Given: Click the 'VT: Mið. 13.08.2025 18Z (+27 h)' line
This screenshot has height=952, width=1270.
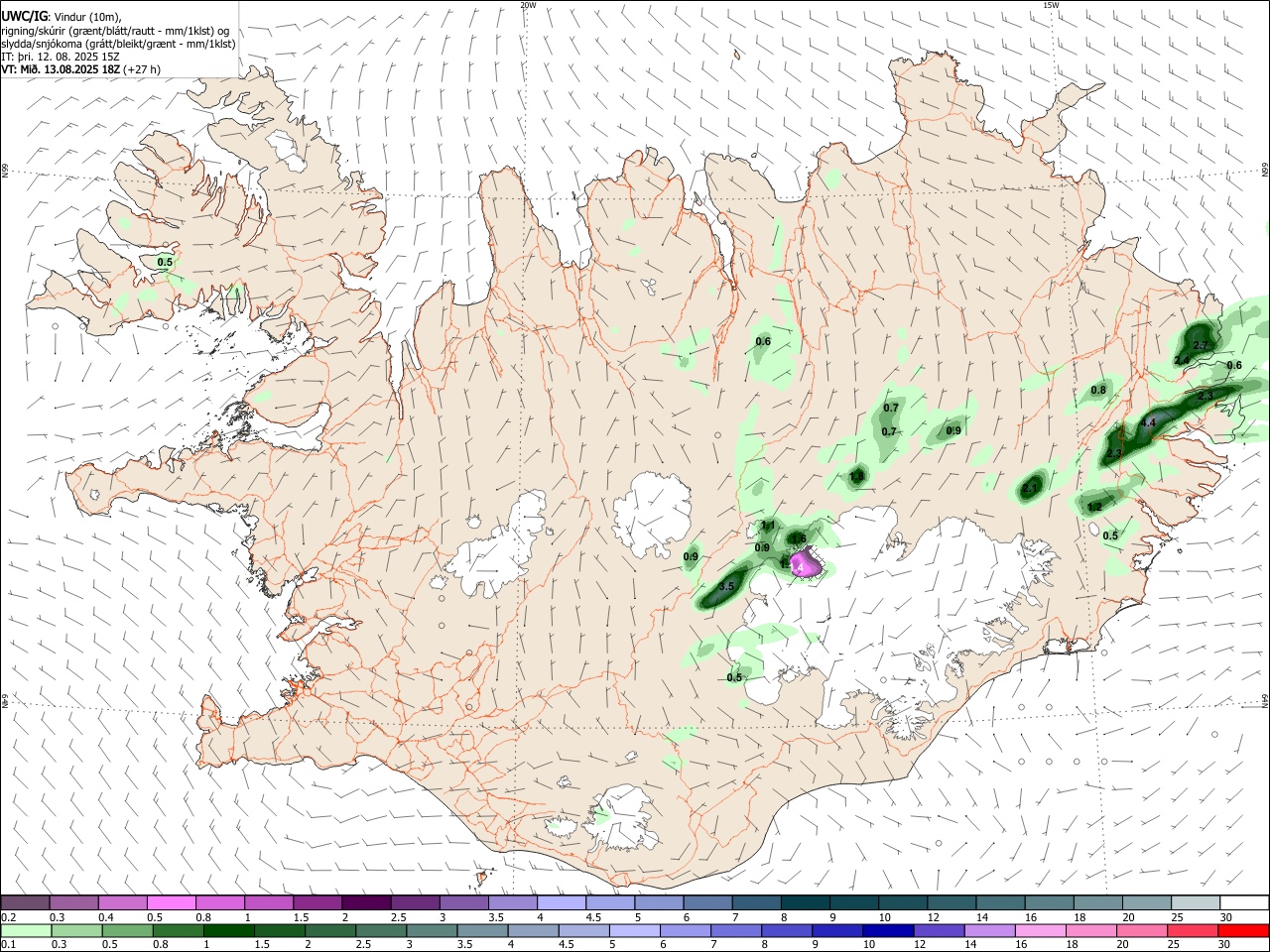Looking at the screenshot, I should [80, 69].
